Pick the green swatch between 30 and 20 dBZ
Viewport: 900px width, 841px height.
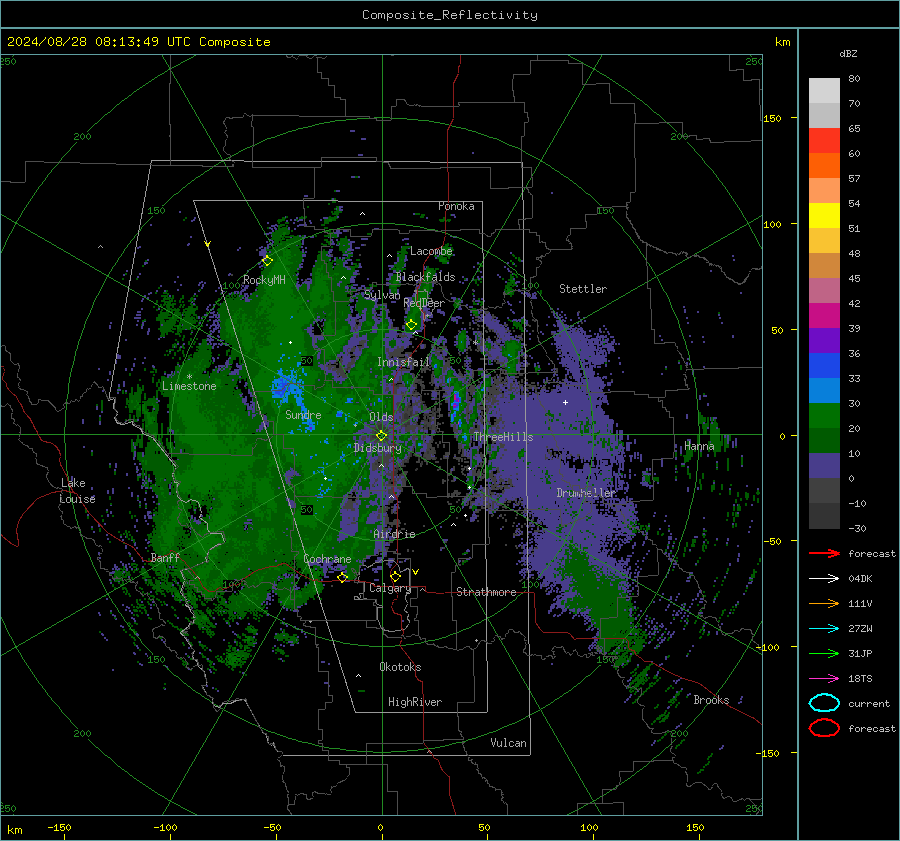(x=824, y=415)
